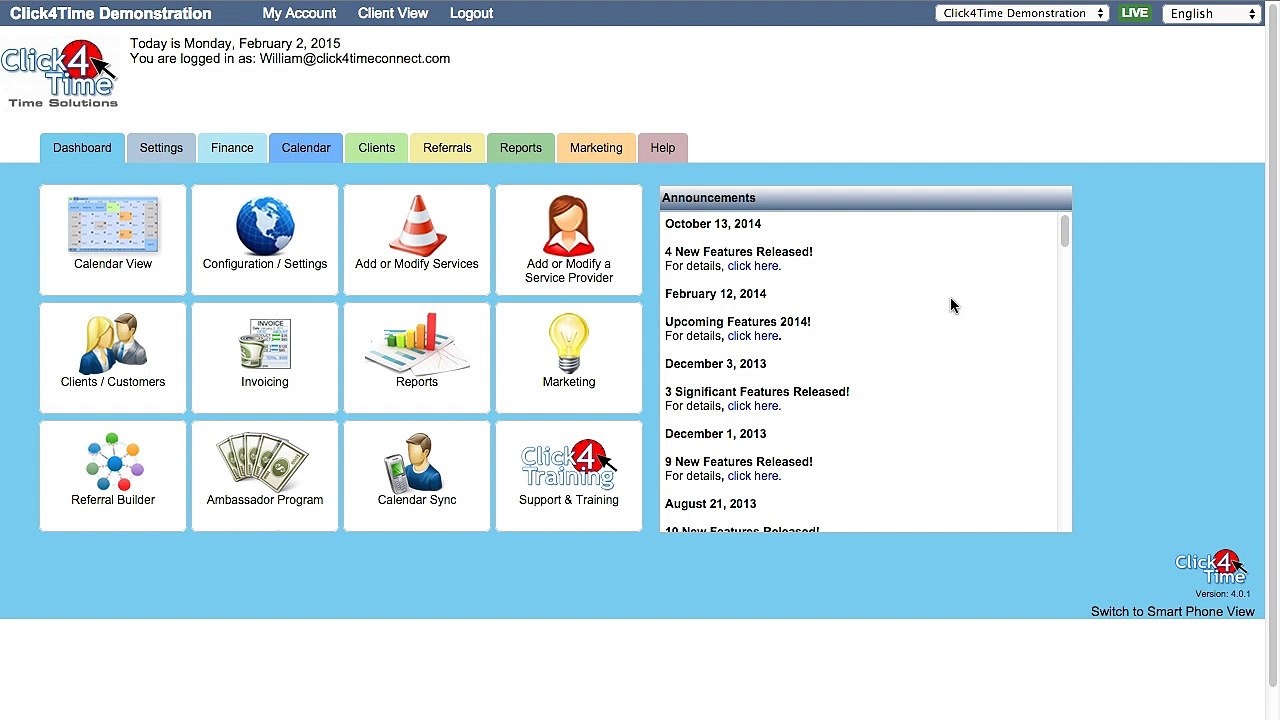
Task: Click Switch to Smart Phone View link
Action: [1173, 612]
